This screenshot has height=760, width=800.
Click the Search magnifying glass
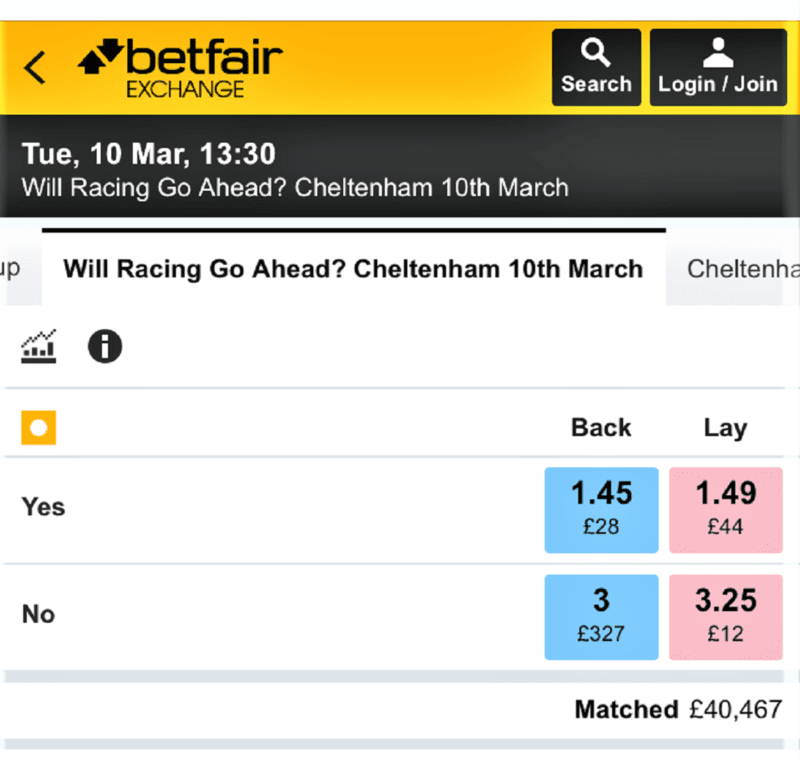(x=596, y=52)
